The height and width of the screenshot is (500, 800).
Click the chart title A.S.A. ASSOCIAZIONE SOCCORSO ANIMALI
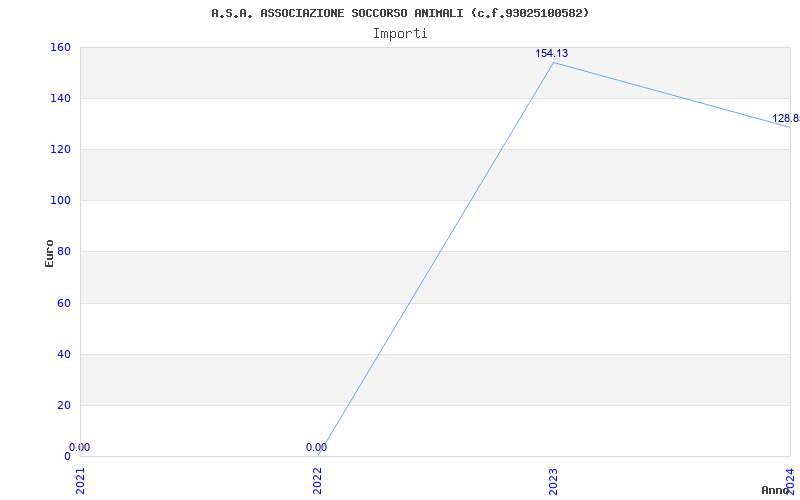point(400,13)
